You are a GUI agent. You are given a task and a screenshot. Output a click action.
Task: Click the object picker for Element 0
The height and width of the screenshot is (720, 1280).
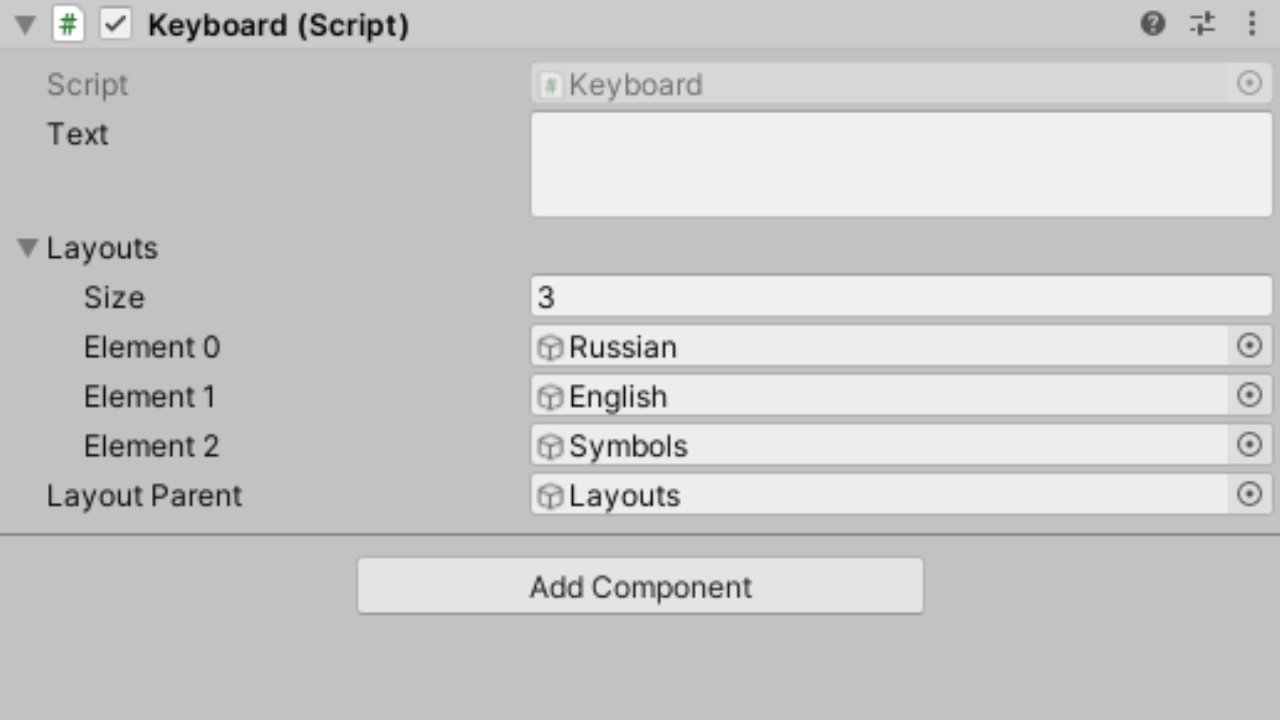tap(1250, 346)
